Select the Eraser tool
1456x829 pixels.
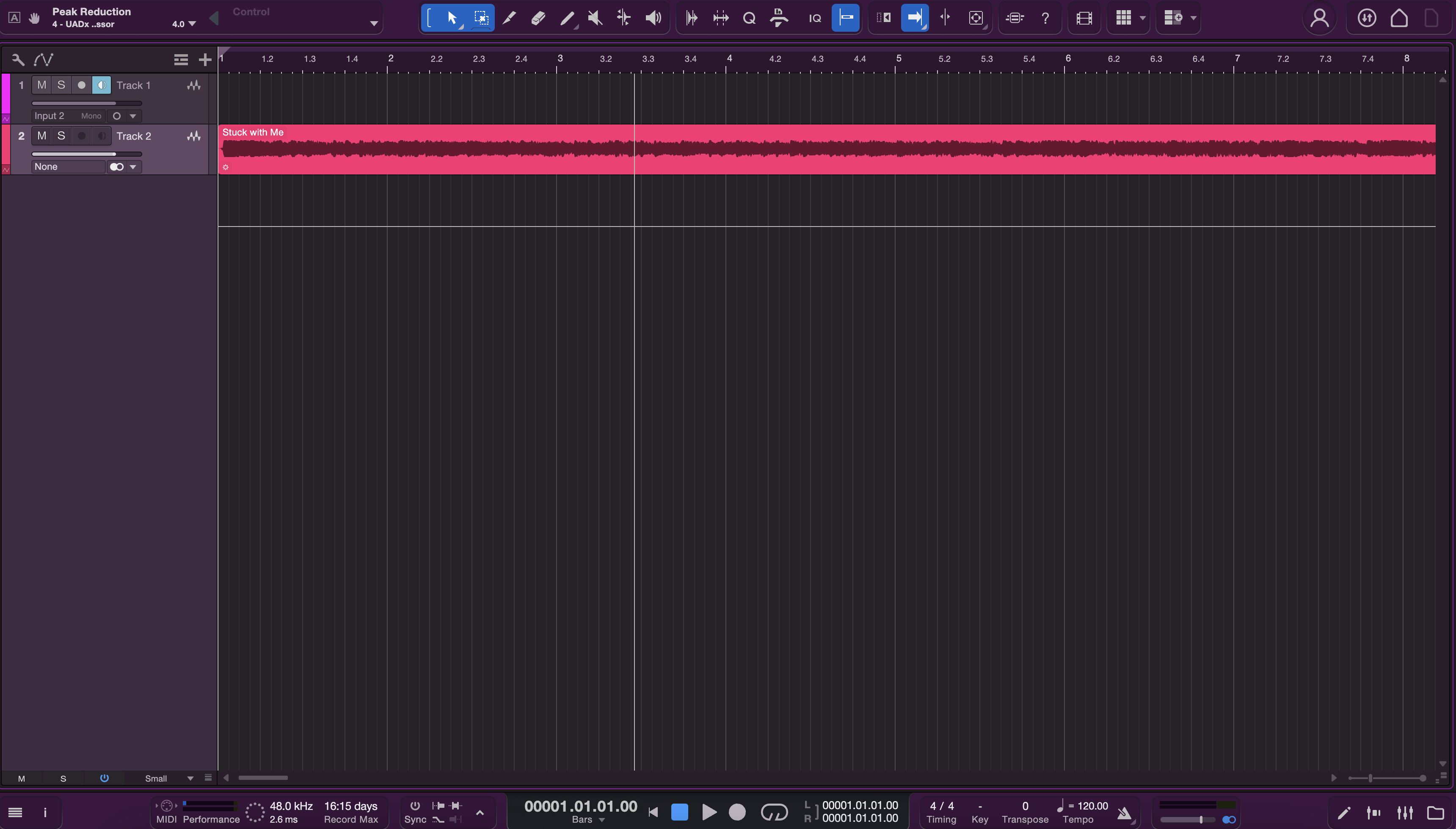pyautogui.click(x=538, y=18)
